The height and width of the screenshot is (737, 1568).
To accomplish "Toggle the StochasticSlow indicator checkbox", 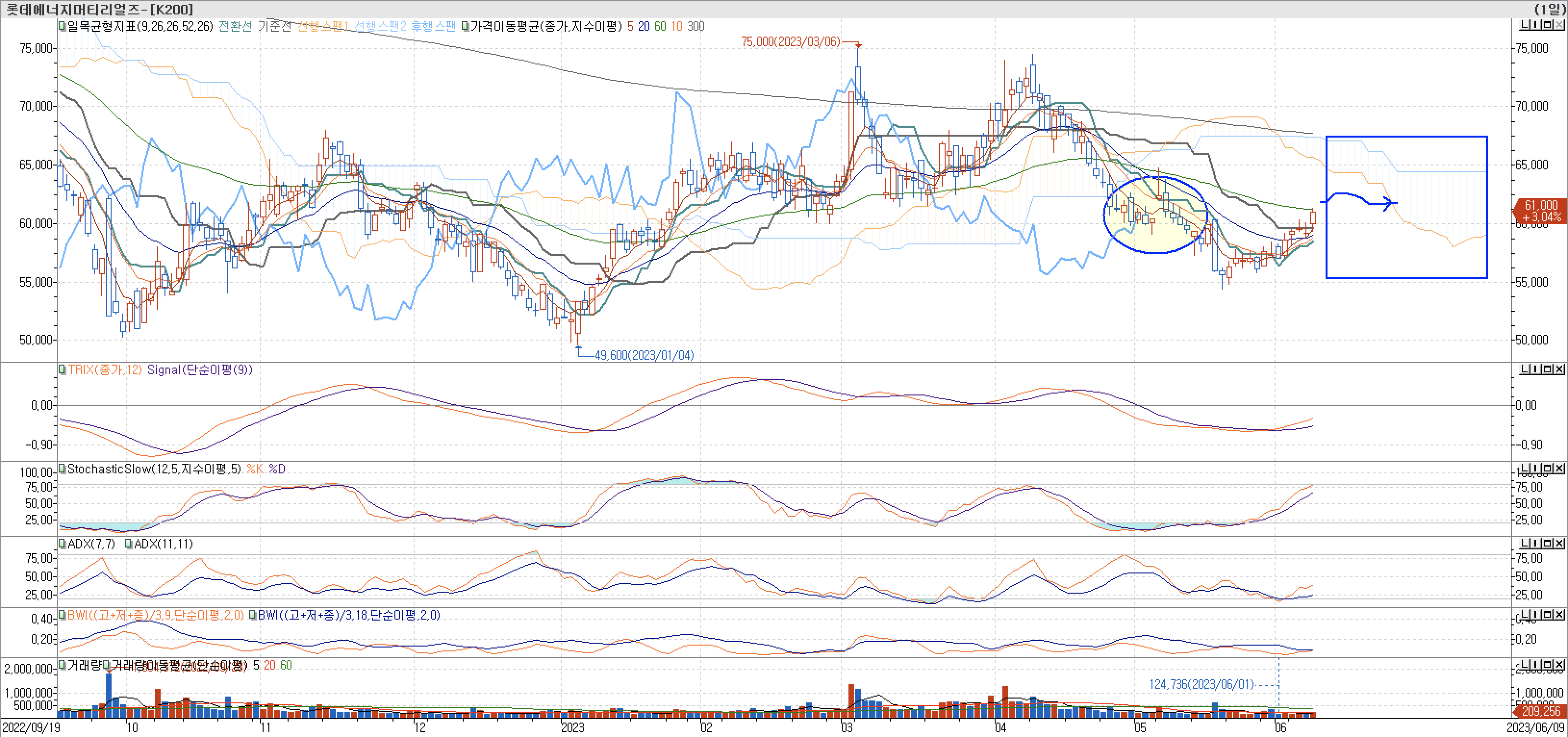I will click(x=62, y=469).
